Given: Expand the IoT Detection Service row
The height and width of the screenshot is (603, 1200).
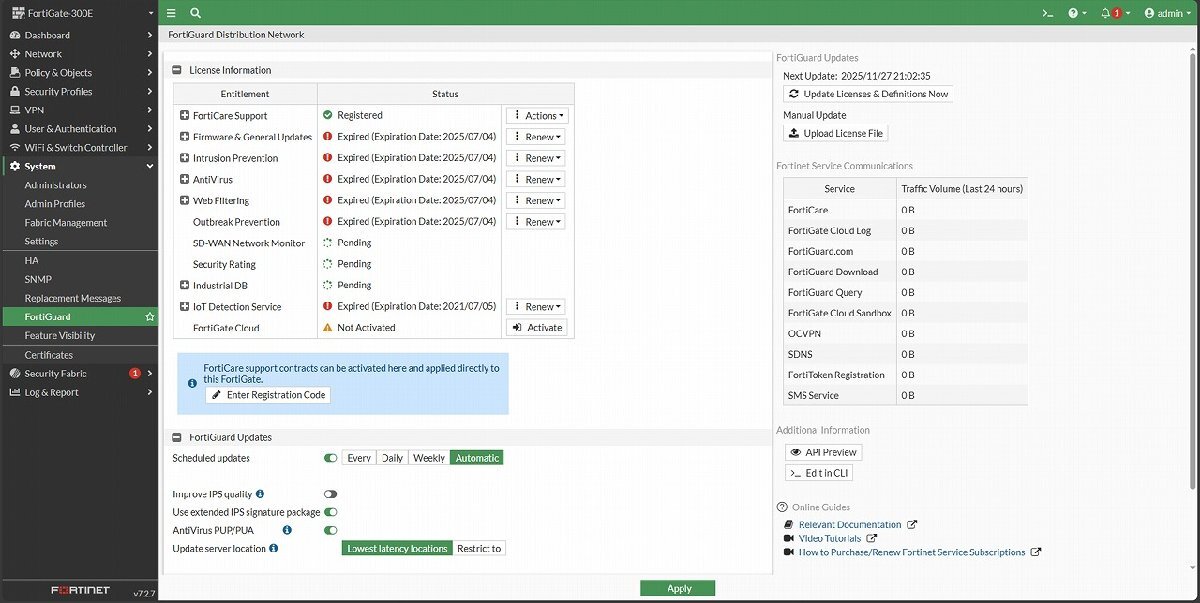Looking at the screenshot, I should 185,307.
